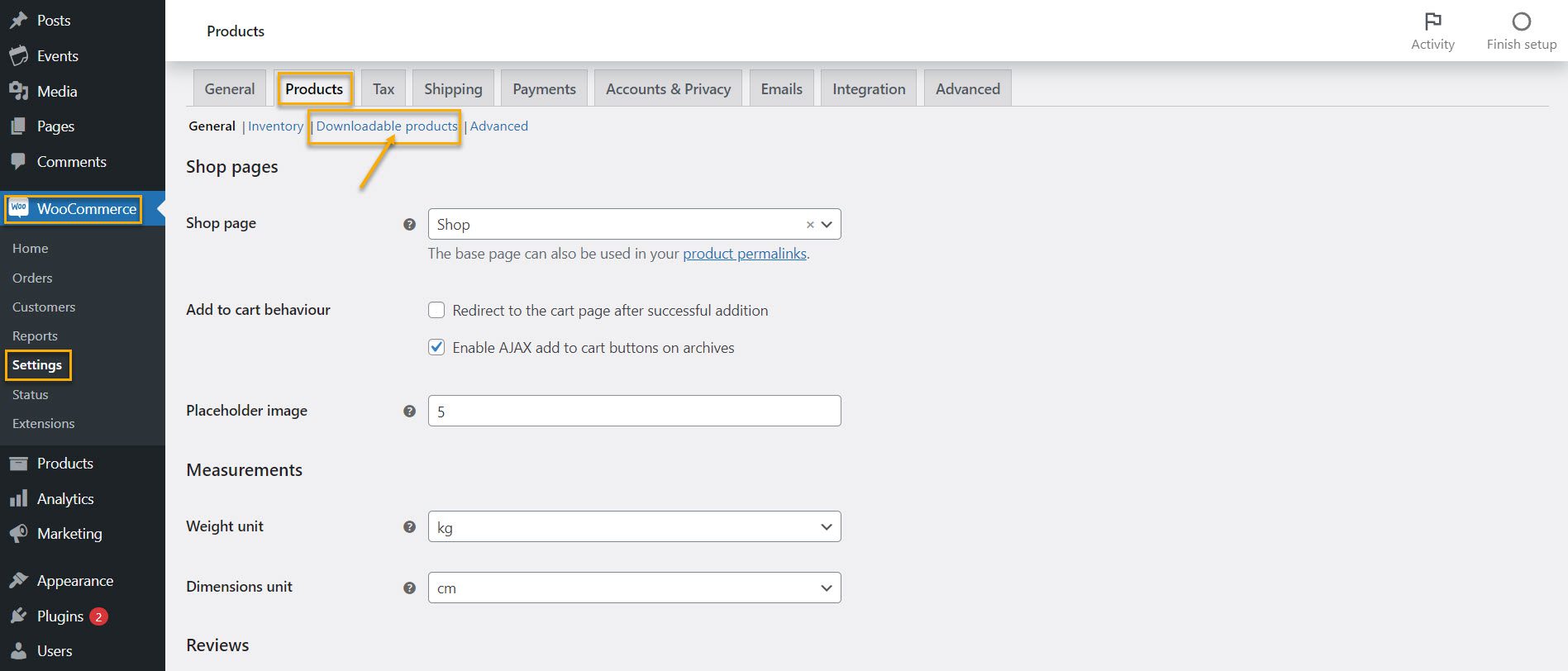
Task: Open the Payments settings tab
Action: point(544,88)
